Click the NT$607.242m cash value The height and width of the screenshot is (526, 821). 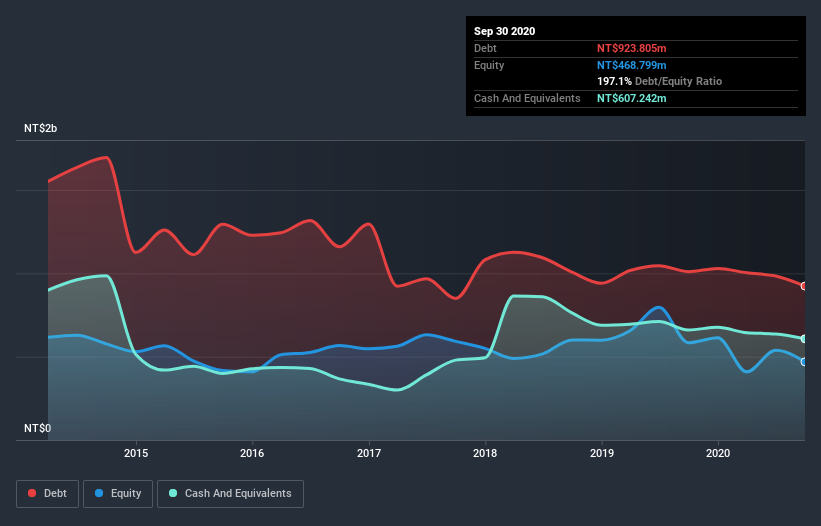[631, 98]
